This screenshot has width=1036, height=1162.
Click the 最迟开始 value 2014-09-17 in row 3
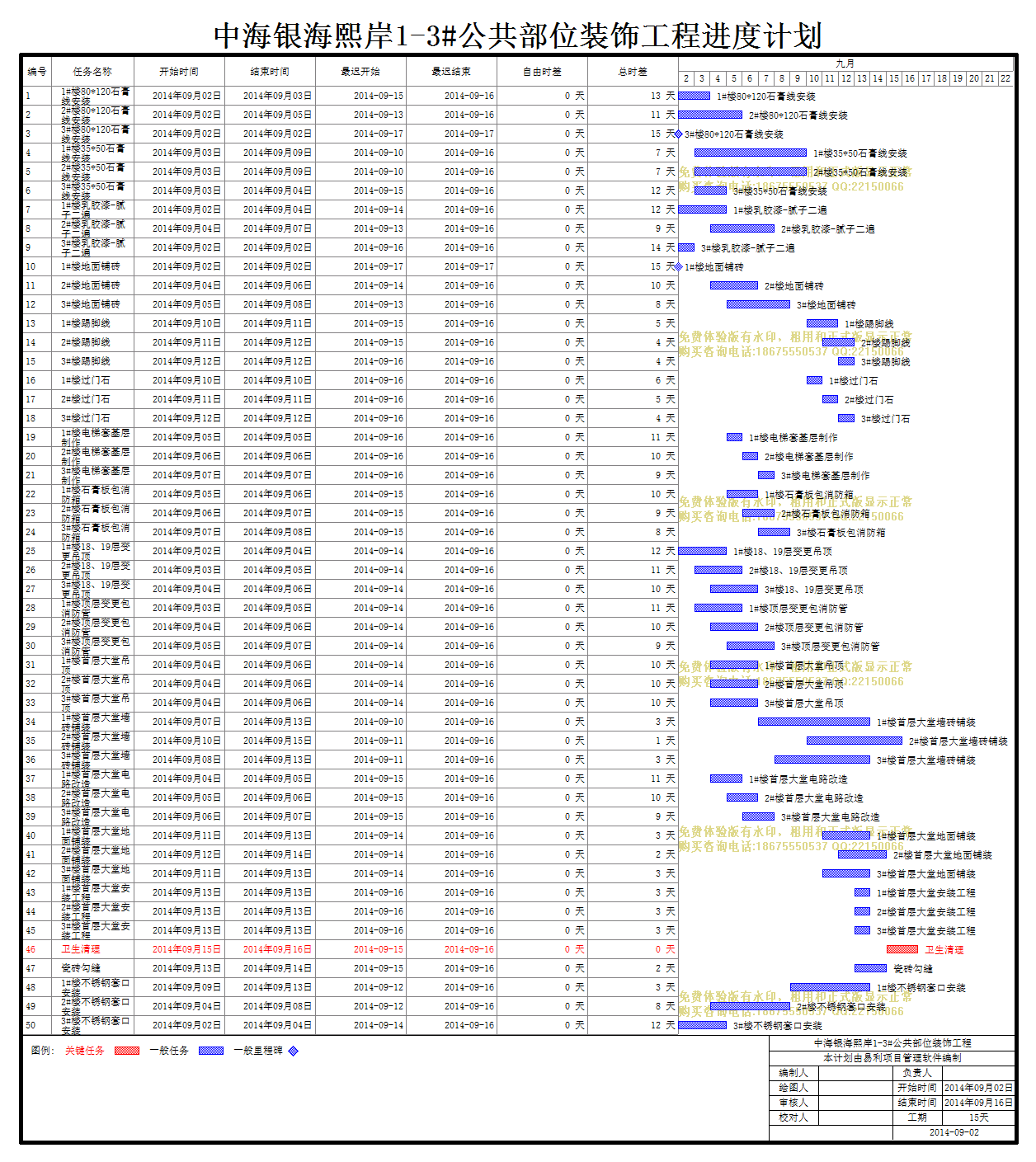[x=379, y=134]
